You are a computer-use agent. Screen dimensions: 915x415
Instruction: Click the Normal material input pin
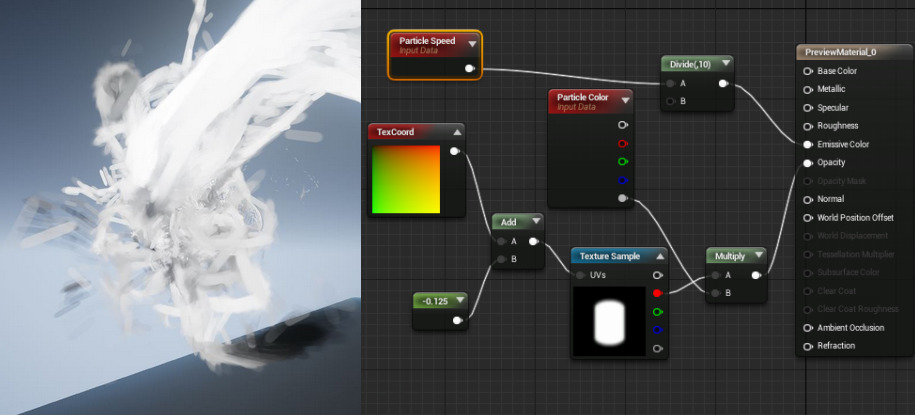[x=808, y=199]
